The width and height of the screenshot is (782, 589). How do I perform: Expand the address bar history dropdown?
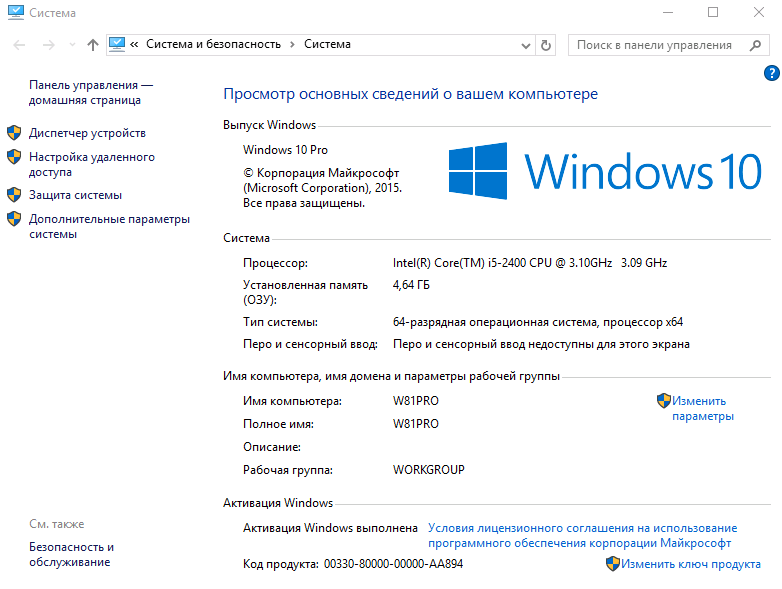point(525,45)
